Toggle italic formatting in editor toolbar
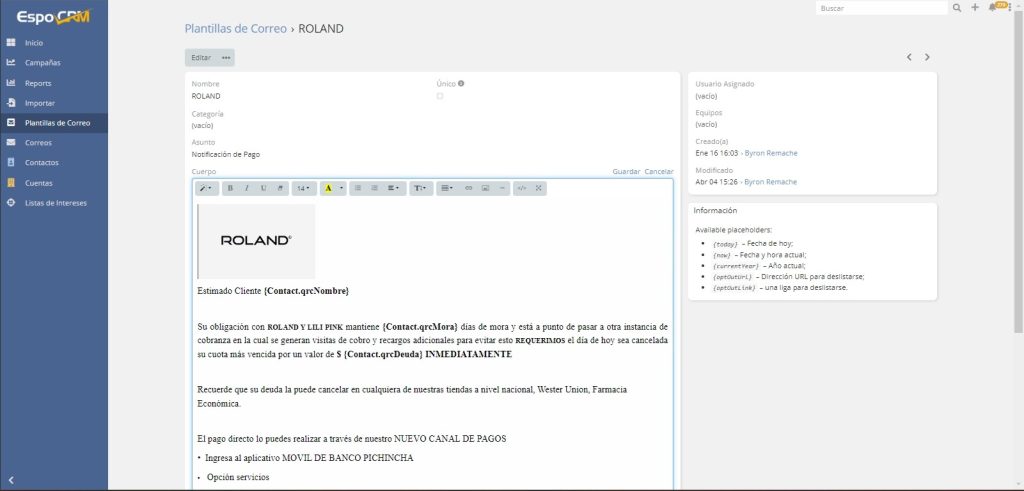This screenshot has height=491, width=1024. click(246, 188)
